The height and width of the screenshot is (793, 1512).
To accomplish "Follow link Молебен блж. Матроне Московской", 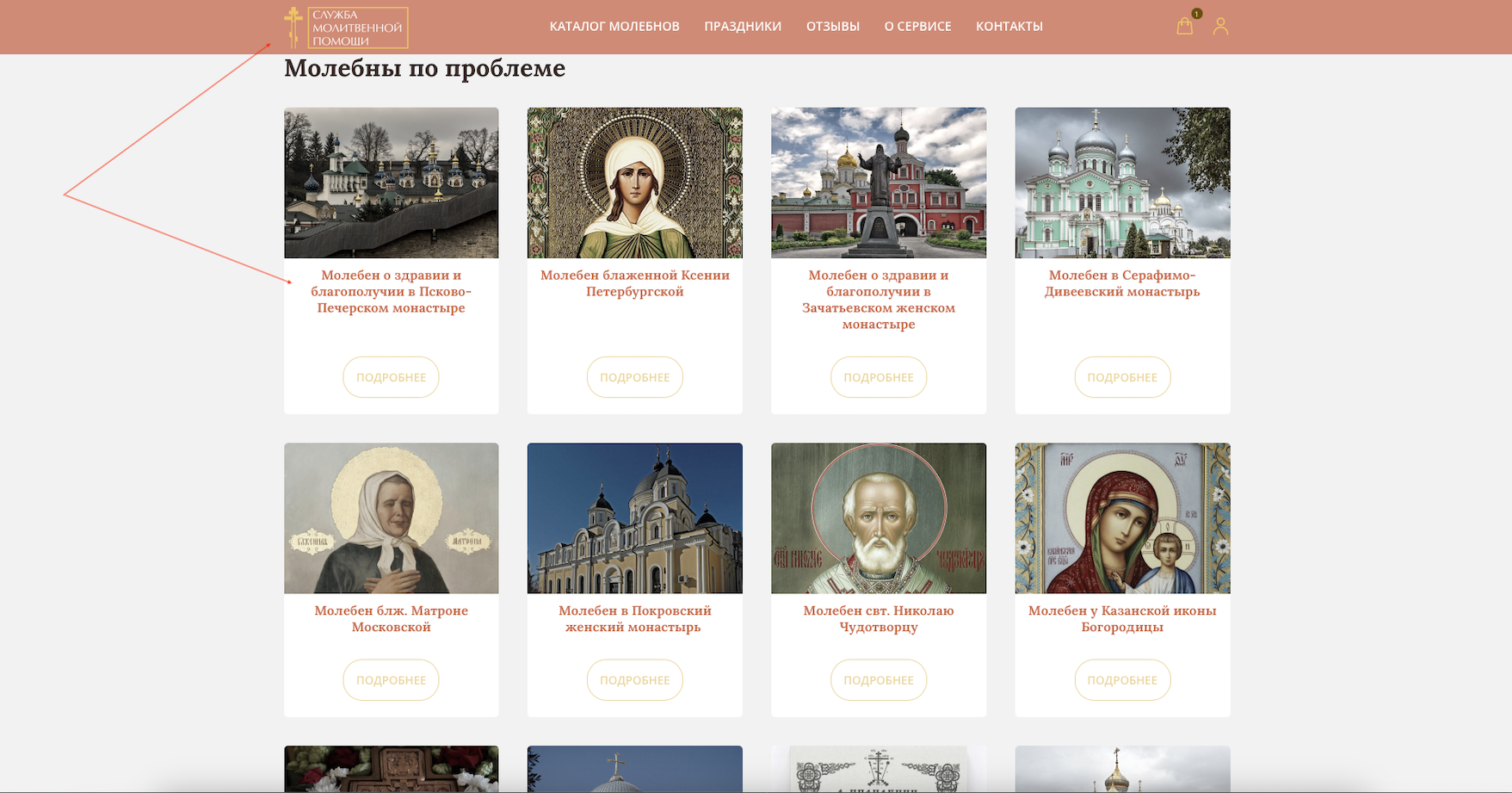I will click(x=391, y=619).
